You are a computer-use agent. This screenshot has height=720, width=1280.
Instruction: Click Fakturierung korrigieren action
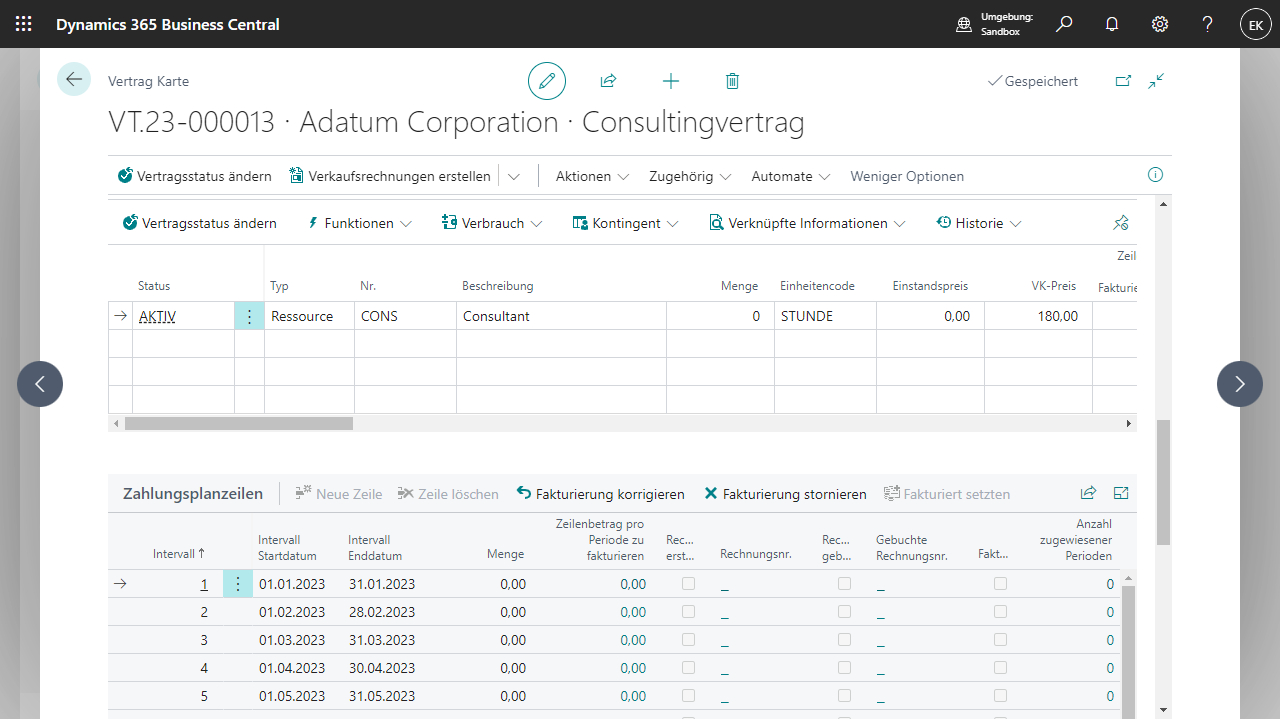pos(601,494)
